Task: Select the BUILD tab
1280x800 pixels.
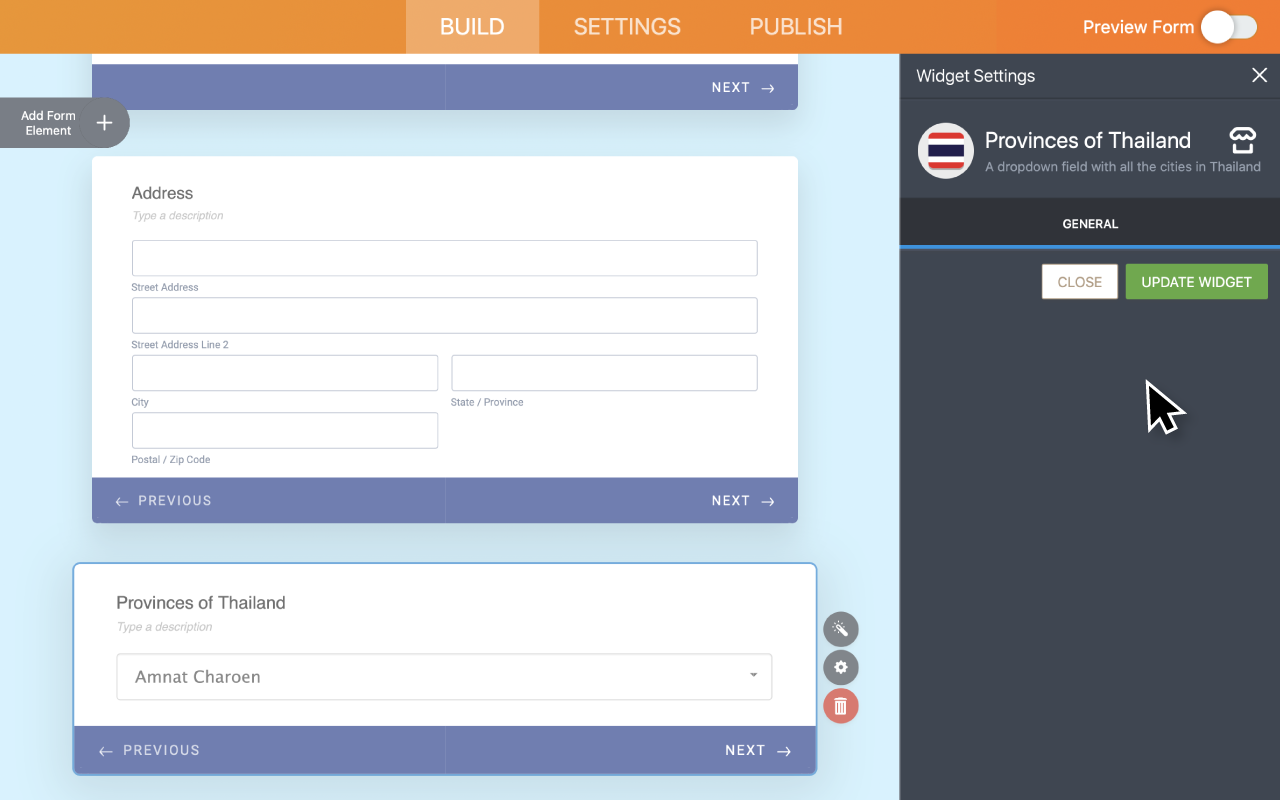Action: coord(472,27)
